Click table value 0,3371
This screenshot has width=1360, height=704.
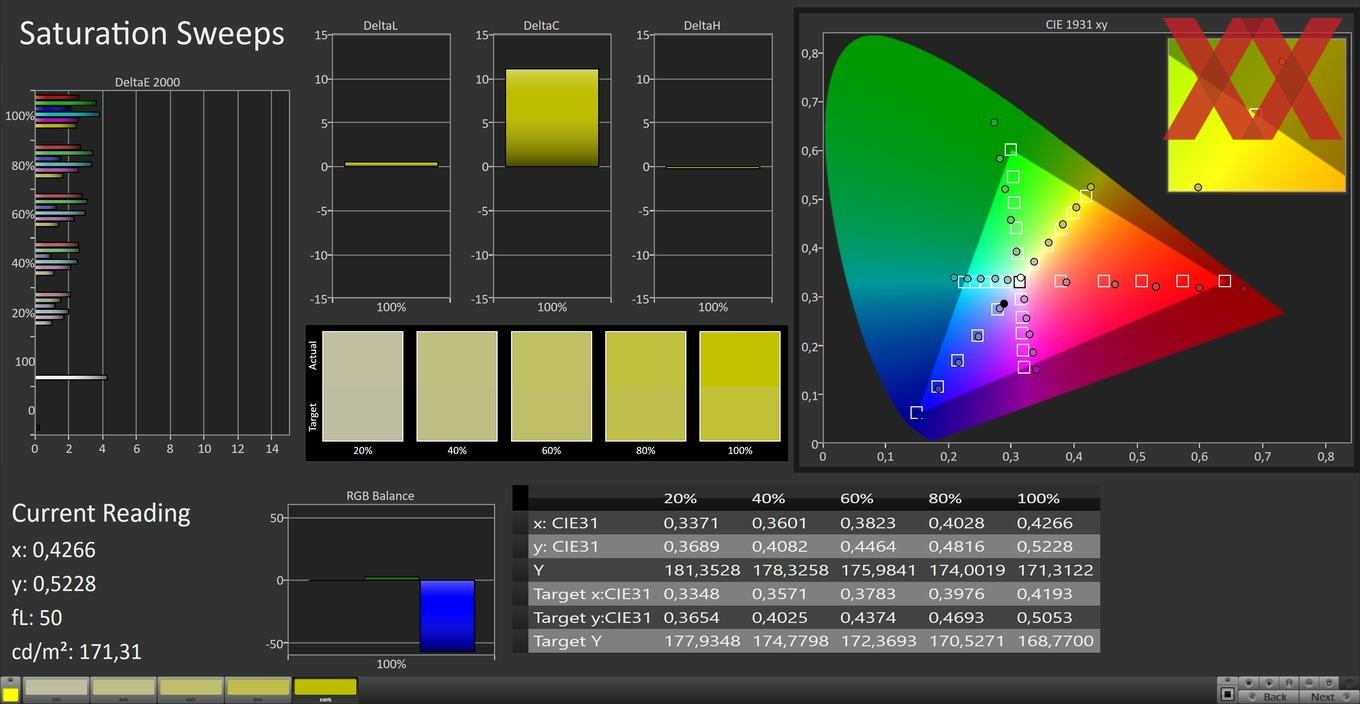click(691, 522)
